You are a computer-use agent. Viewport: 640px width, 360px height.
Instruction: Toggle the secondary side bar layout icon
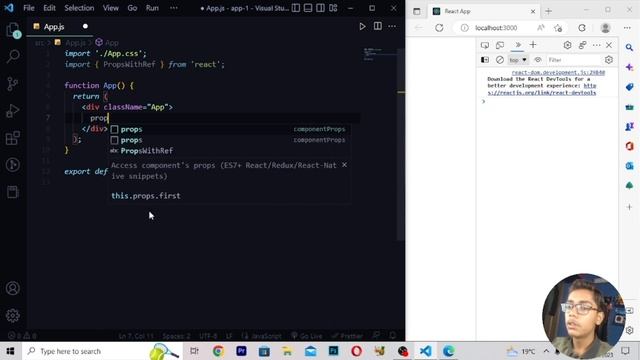point(321,8)
